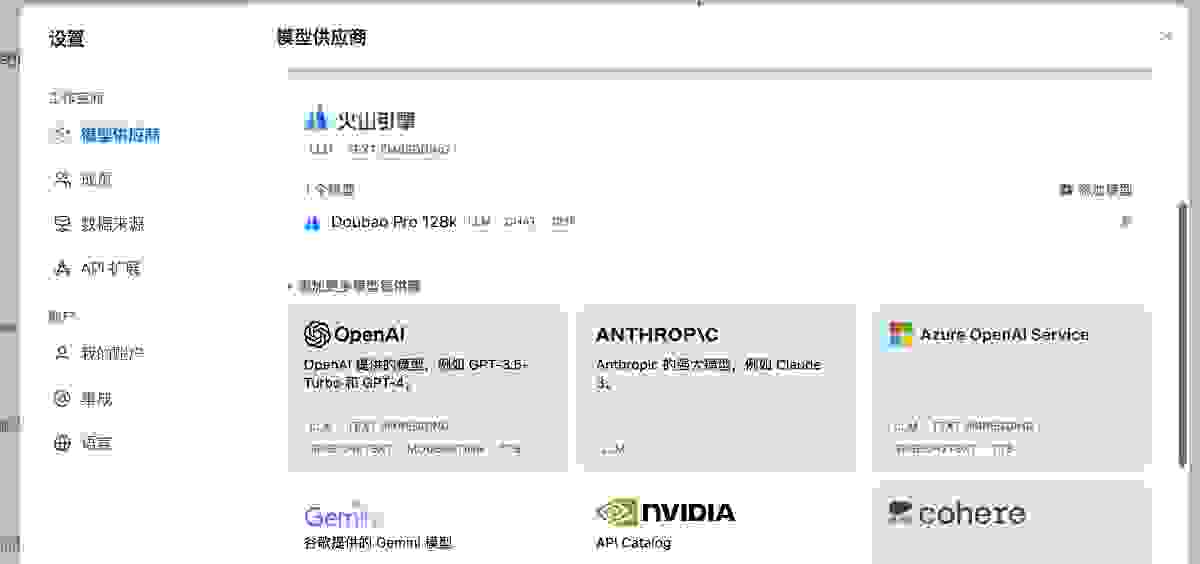Select the Anthropic provider card
This screenshot has height=564, width=1200.
[x=716, y=387]
